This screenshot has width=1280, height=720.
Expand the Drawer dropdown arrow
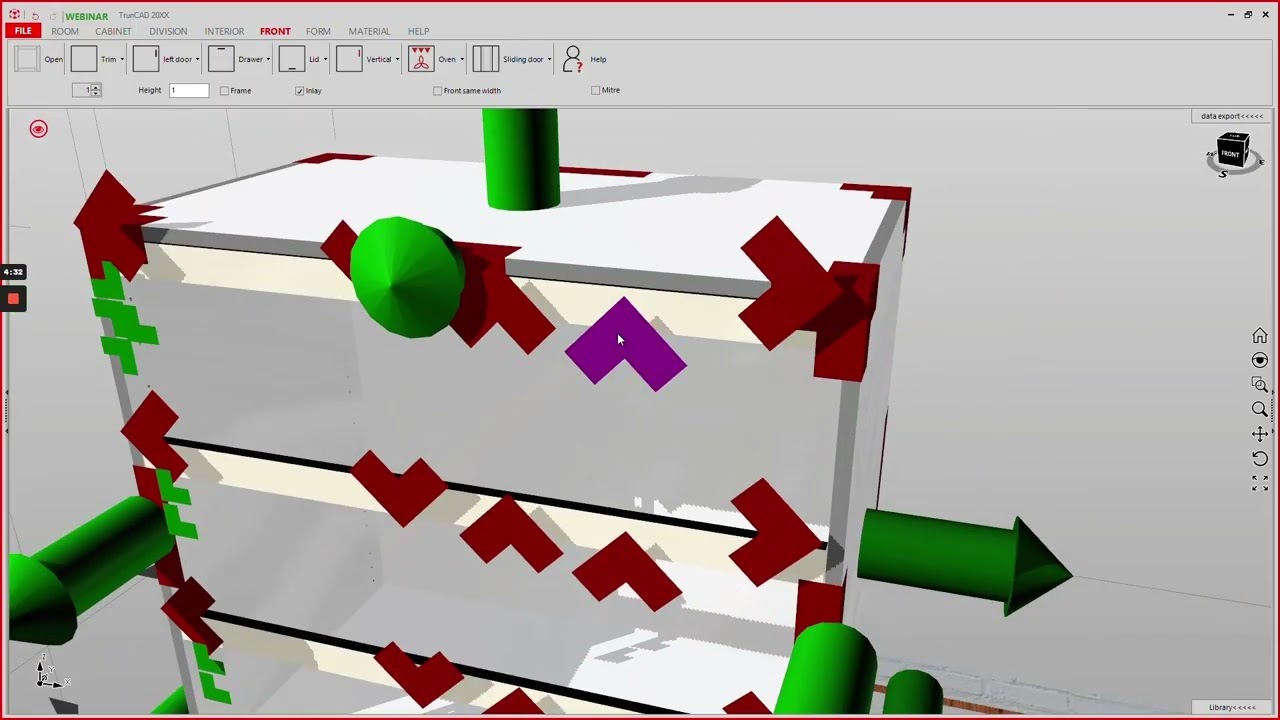[x=268, y=59]
